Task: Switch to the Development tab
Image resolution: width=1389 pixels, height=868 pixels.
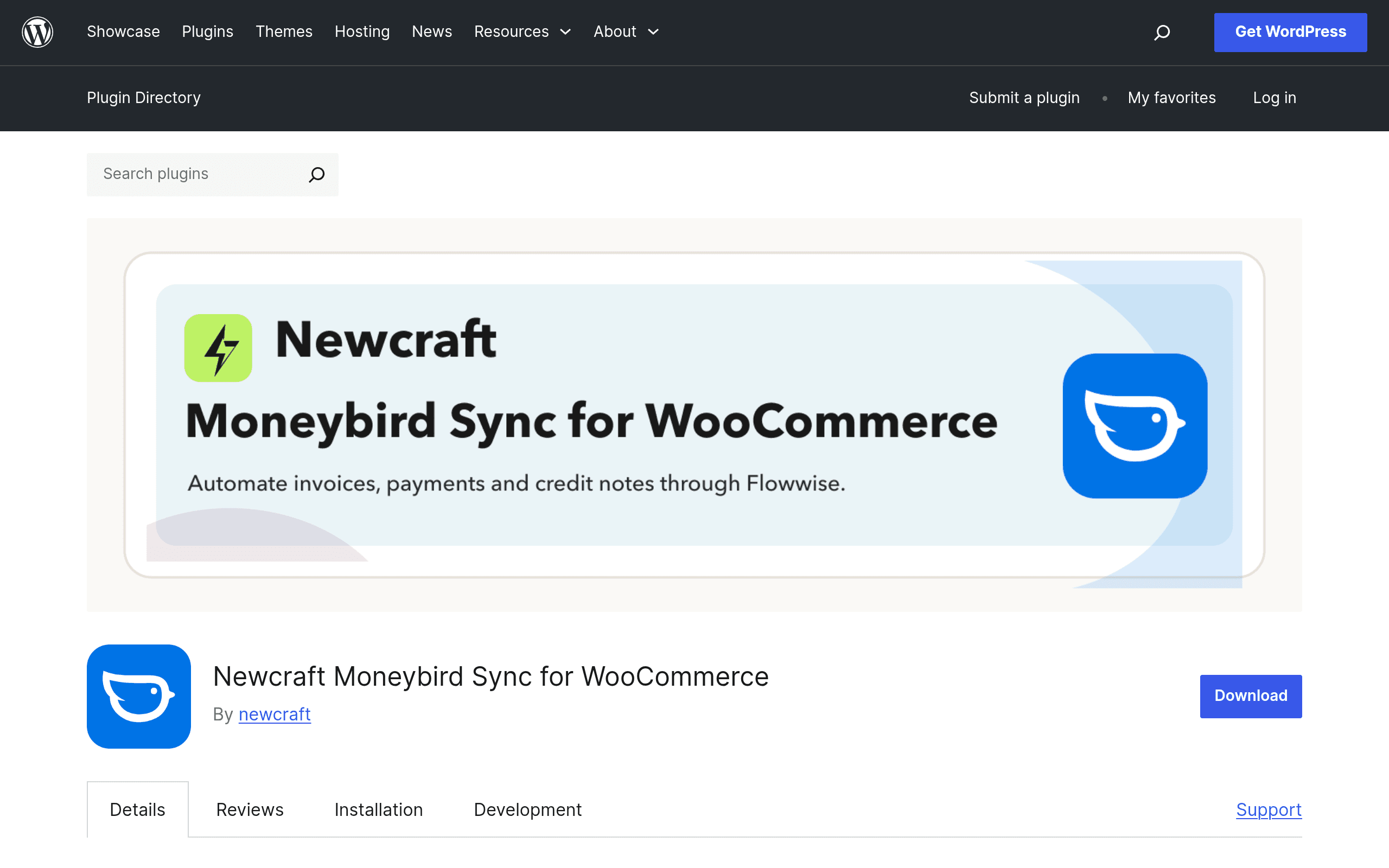Action: (x=527, y=809)
